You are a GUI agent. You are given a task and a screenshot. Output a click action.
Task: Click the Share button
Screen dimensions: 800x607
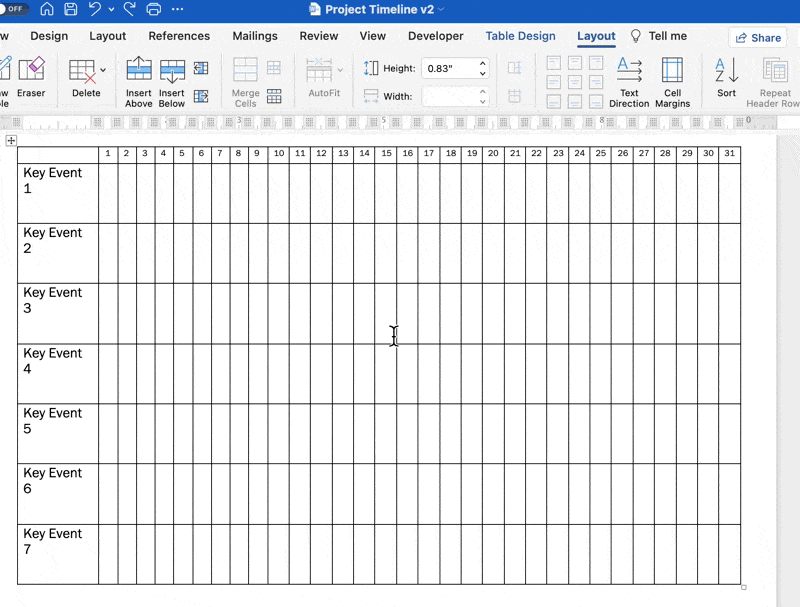(x=758, y=38)
